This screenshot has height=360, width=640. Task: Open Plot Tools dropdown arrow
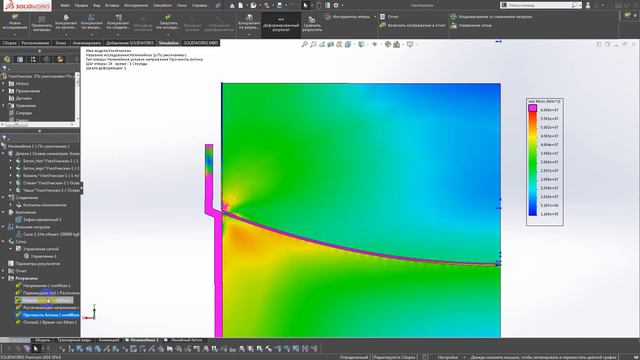coord(375,17)
